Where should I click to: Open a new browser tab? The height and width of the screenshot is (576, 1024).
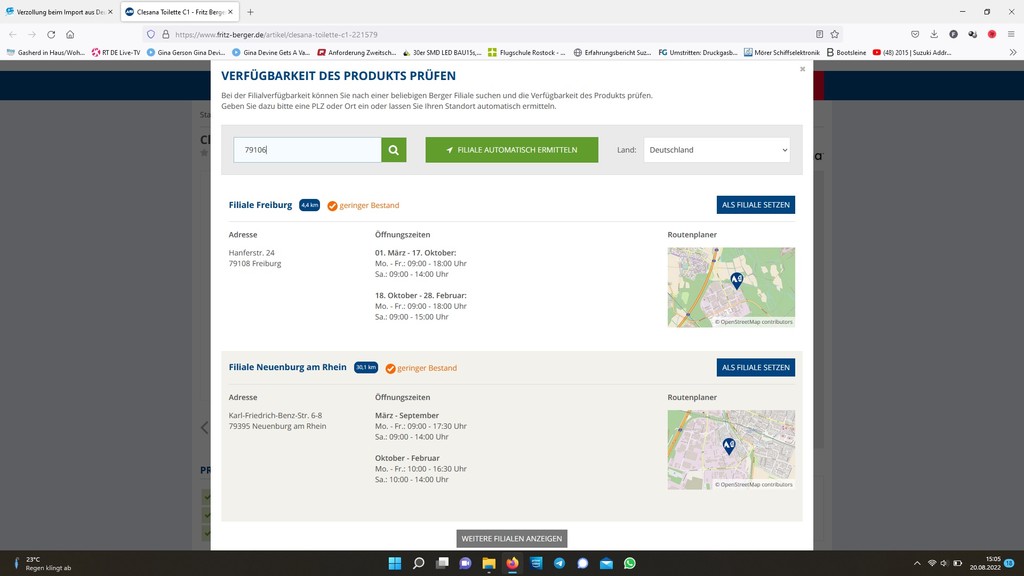250,12
